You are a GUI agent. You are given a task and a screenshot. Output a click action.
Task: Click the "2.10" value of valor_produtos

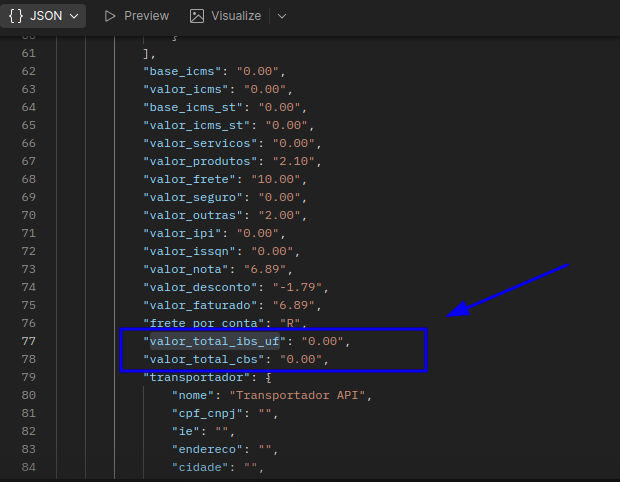[x=293, y=161]
